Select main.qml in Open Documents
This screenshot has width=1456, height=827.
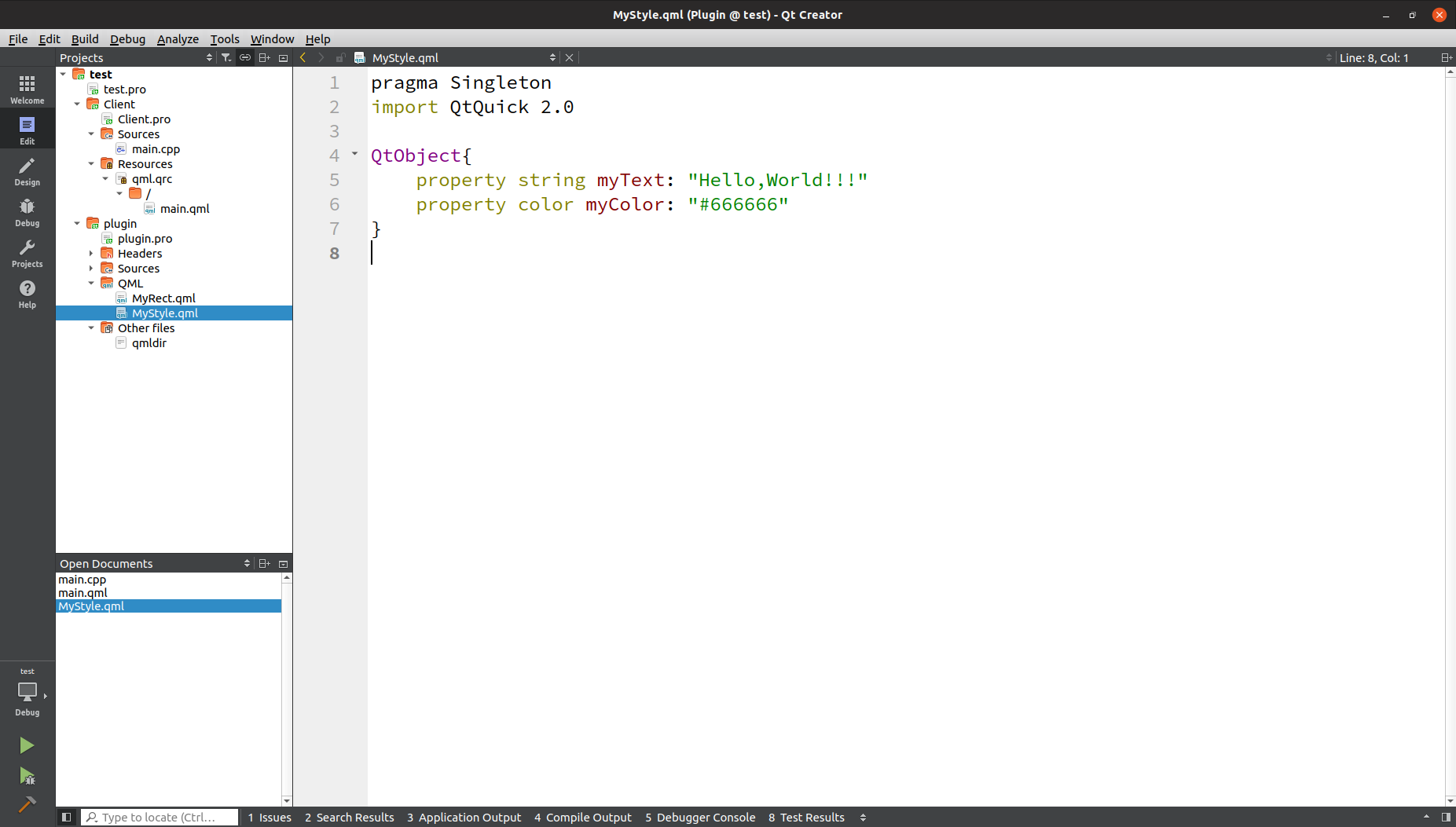(83, 592)
